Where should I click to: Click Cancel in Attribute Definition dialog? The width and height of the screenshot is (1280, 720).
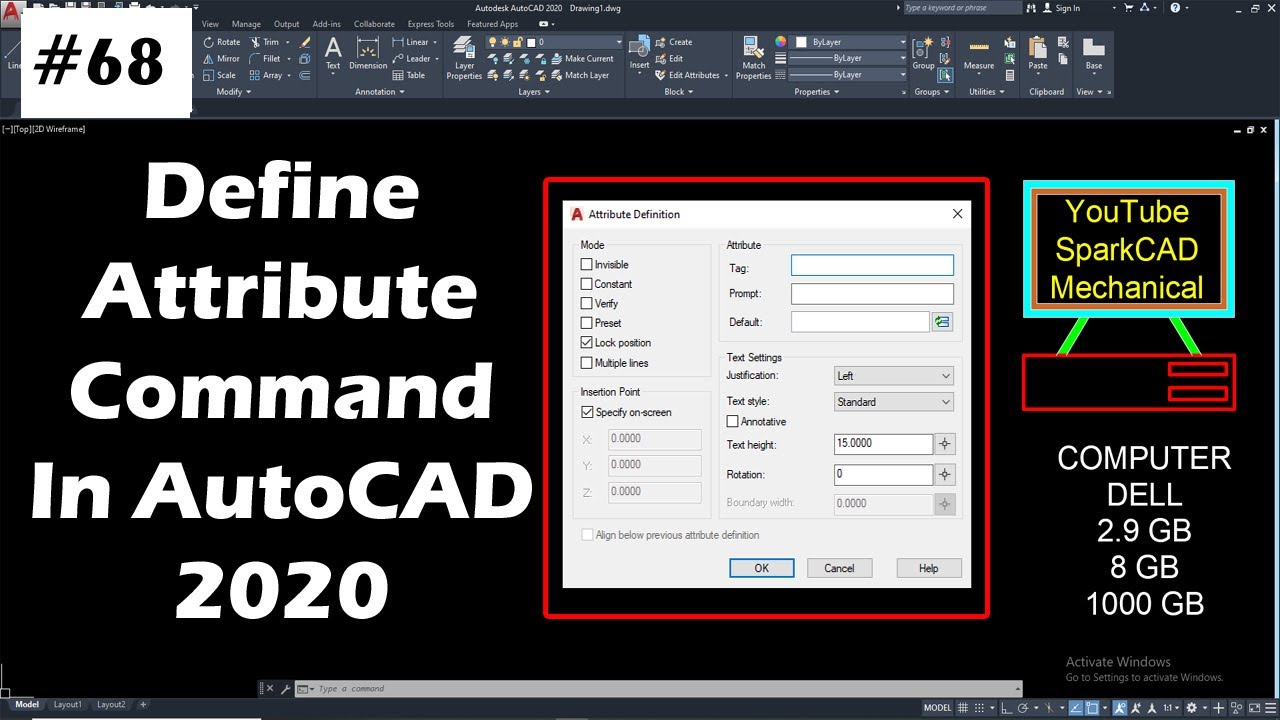point(839,568)
